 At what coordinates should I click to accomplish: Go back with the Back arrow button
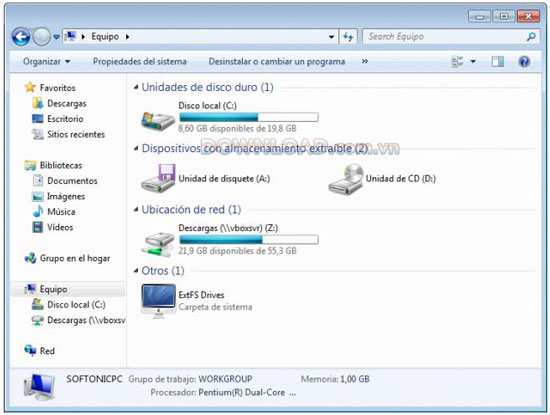21,36
